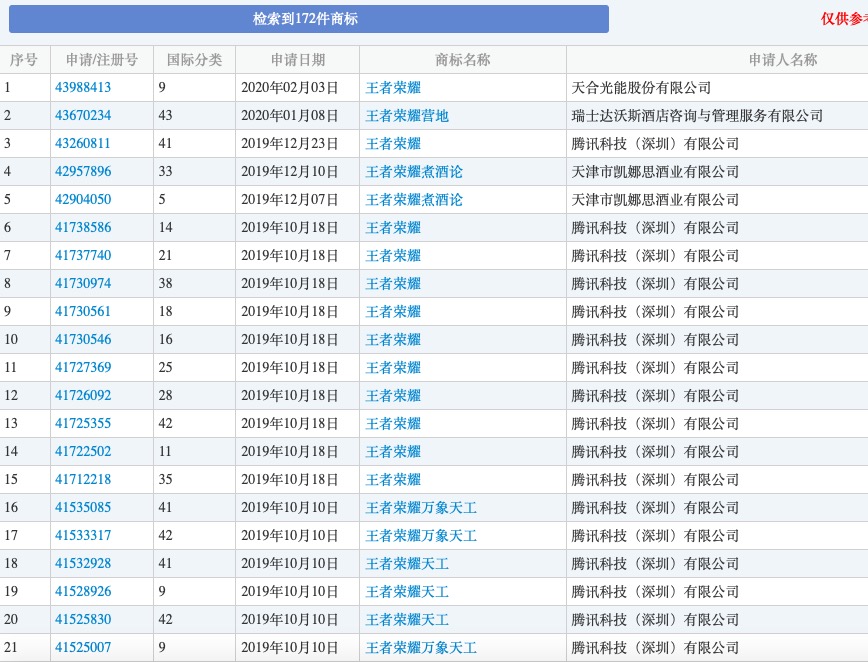Open application number 42904050 link
Screen dimensions: 868x662
[x=83, y=200]
